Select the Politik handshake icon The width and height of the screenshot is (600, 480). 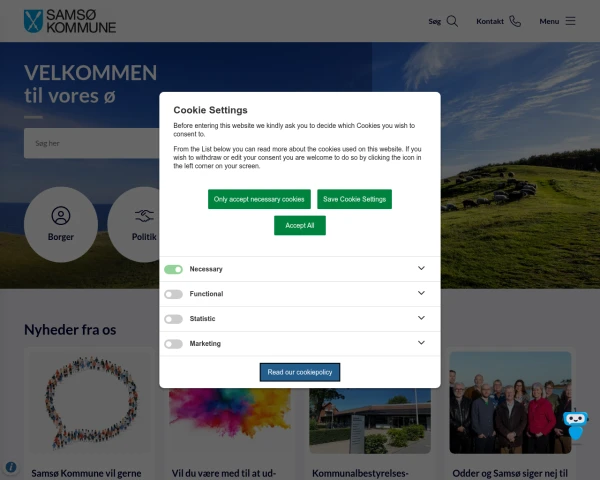144,216
